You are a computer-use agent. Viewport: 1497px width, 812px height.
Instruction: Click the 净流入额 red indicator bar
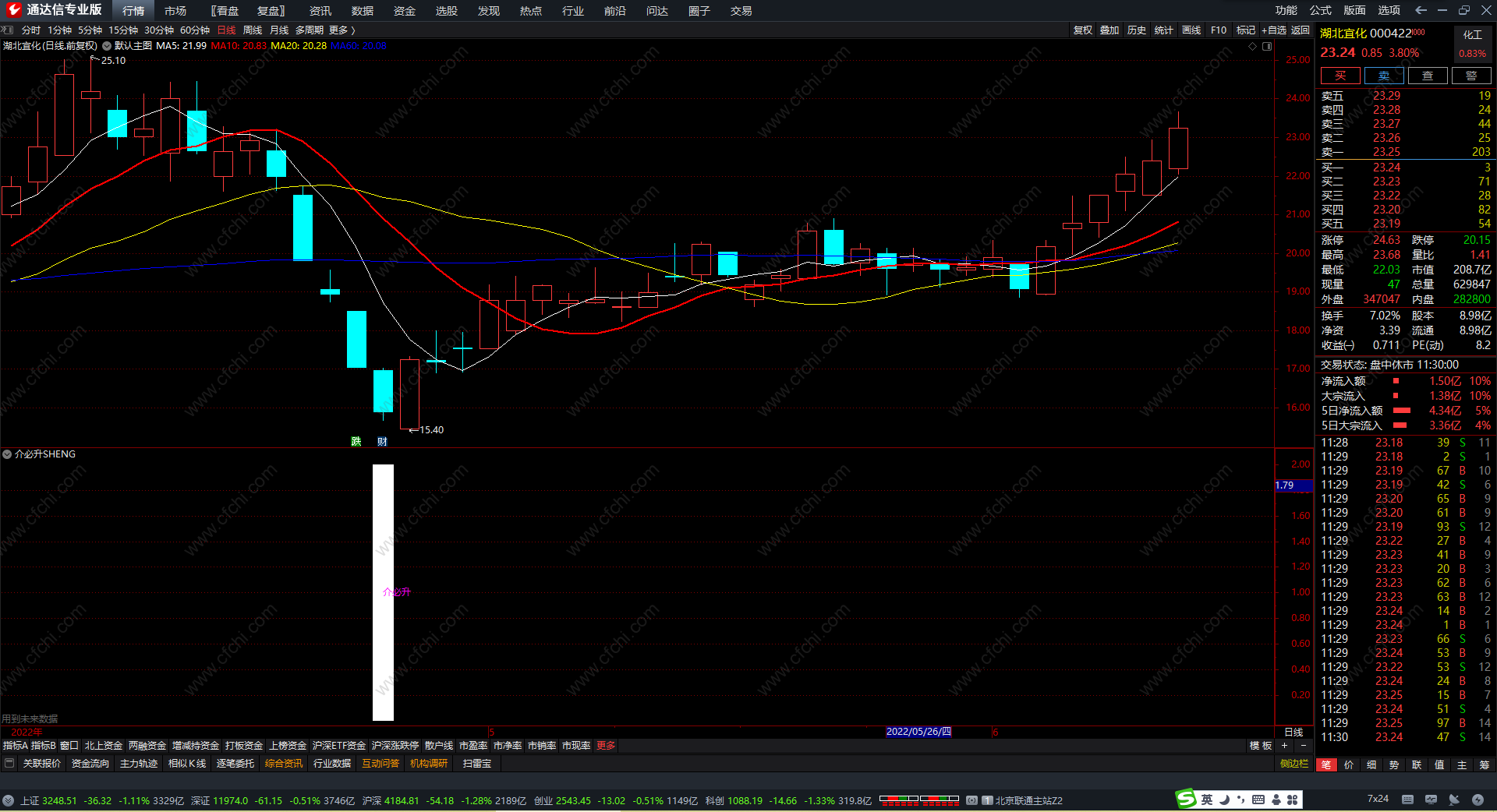click(x=1396, y=381)
